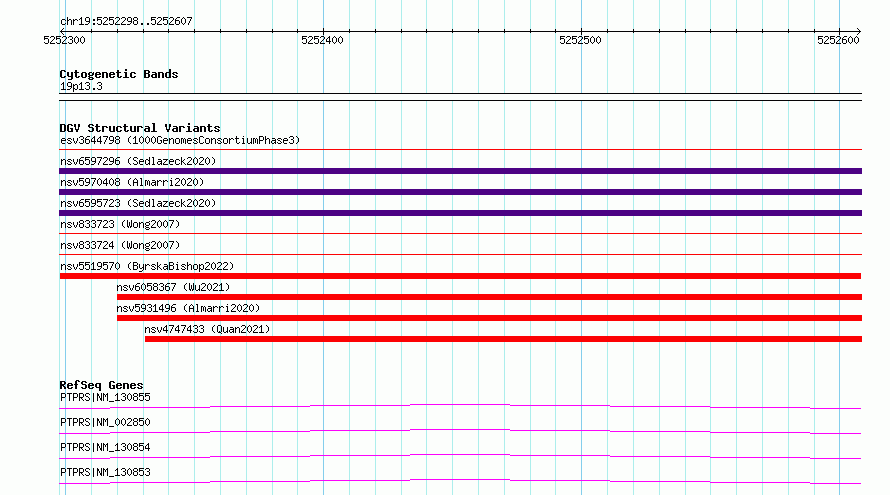Click the Cytogenetic Bands track title
The width and height of the screenshot is (890, 495).
(x=119, y=74)
